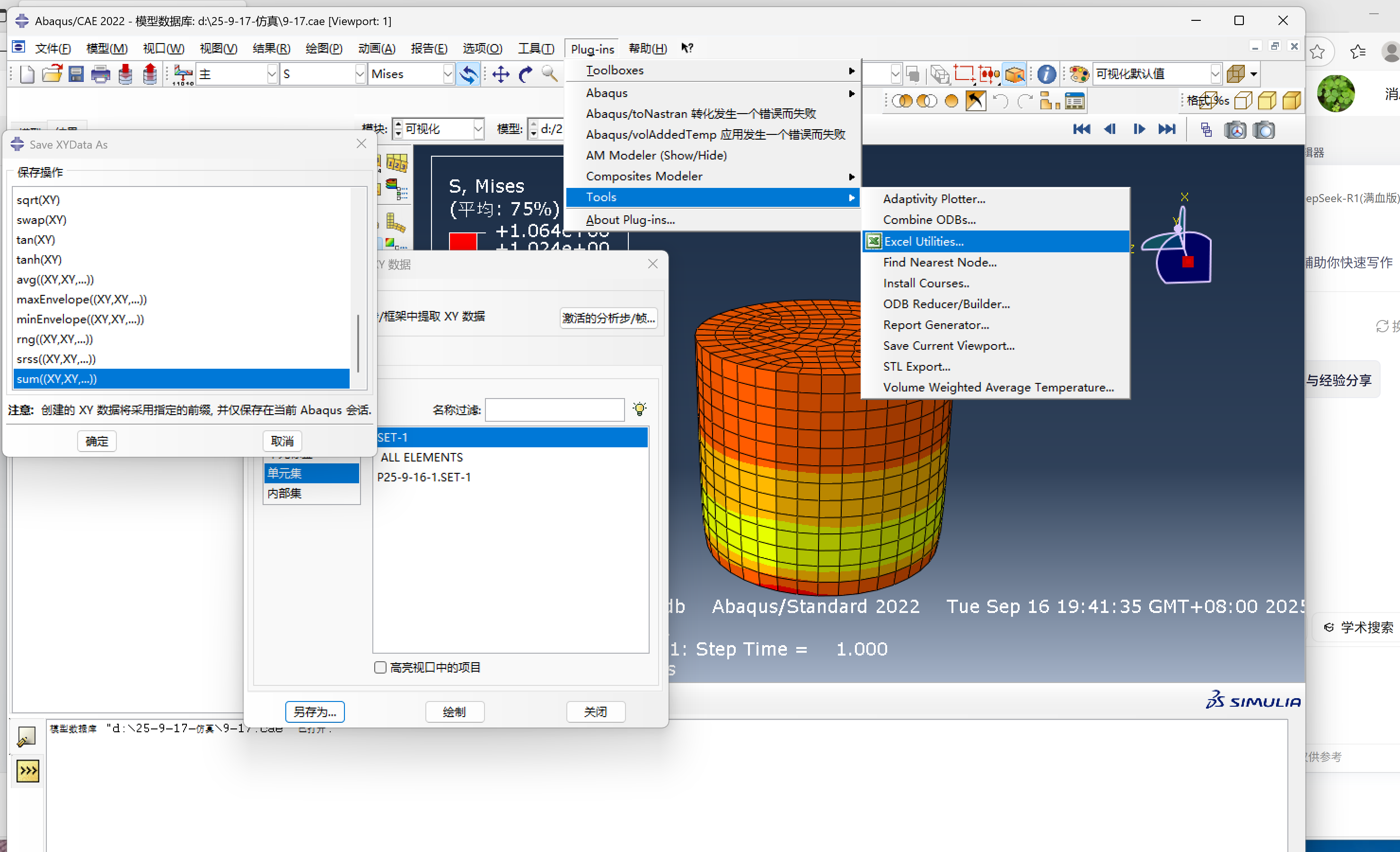Choose Combine ODBs menu entry

[x=996, y=220]
